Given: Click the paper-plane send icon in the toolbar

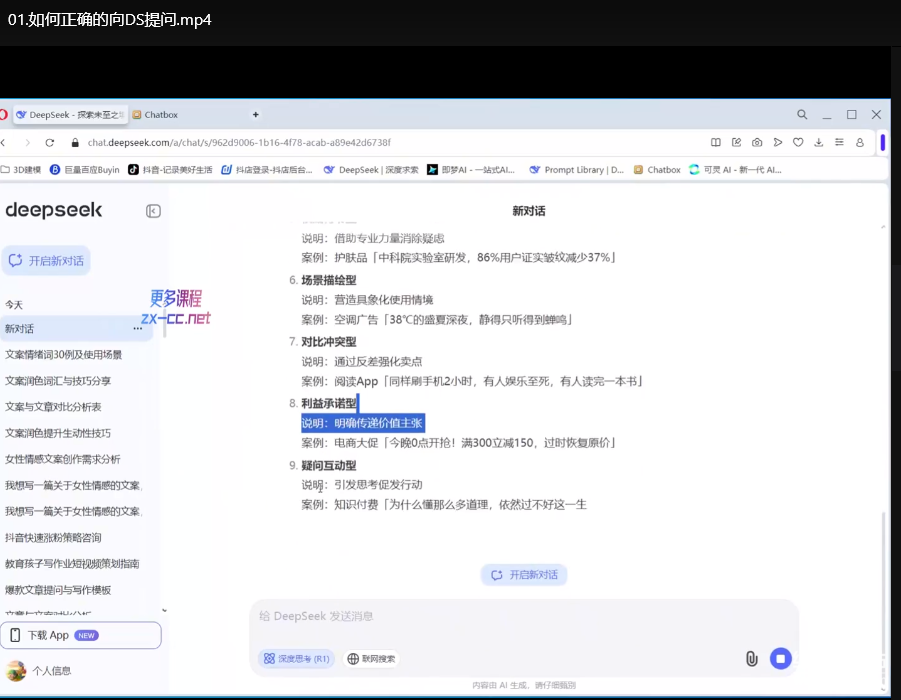Looking at the screenshot, I should point(778,143).
